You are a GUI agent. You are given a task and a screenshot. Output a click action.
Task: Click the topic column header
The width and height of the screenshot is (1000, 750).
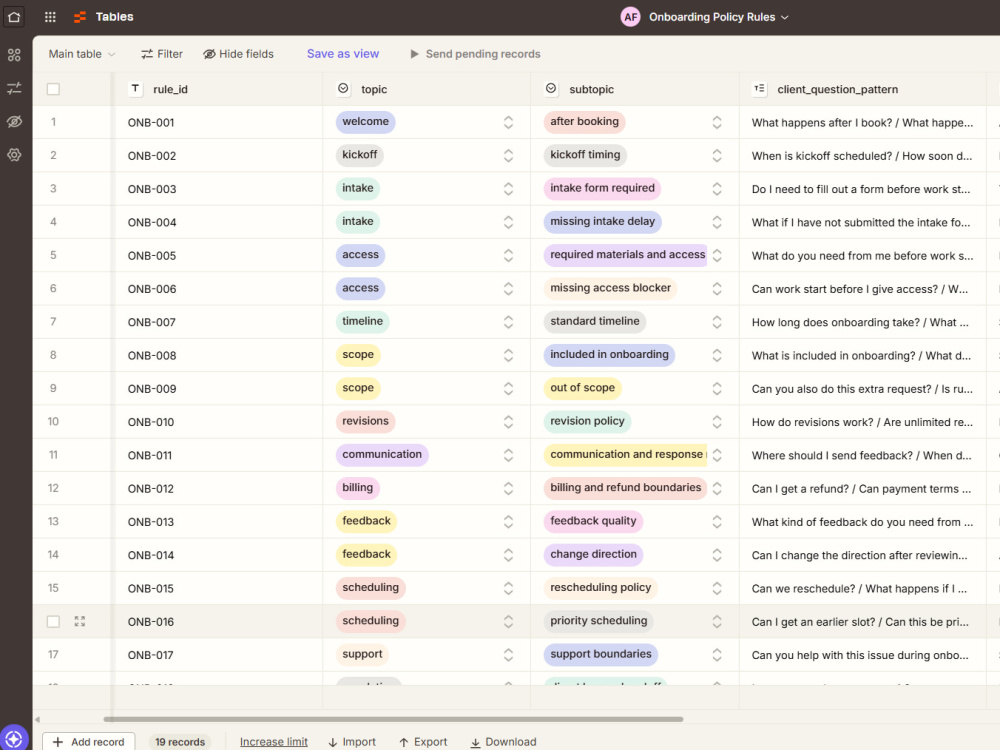coord(426,89)
